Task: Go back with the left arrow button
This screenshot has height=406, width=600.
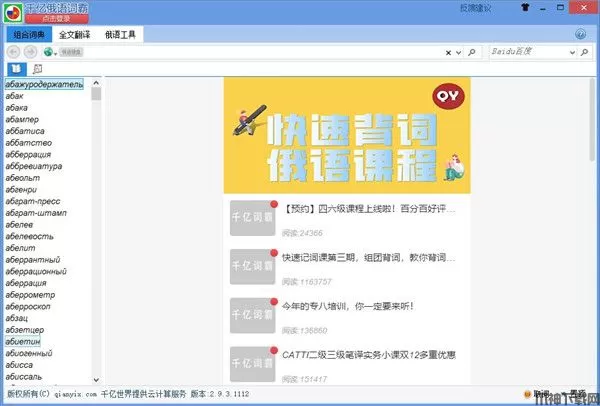Action: (x=13, y=52)
